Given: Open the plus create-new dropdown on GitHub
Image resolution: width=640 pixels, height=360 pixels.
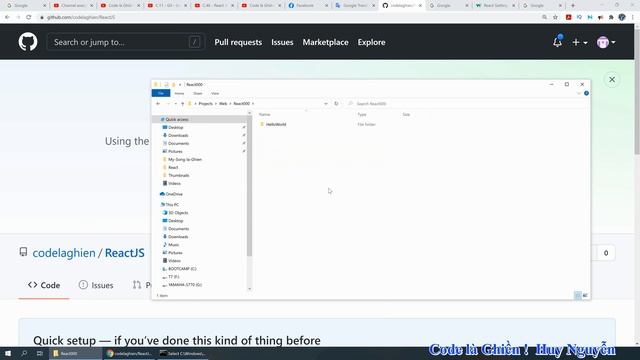Looking at the screenshot, I should [x=580, y=42].
